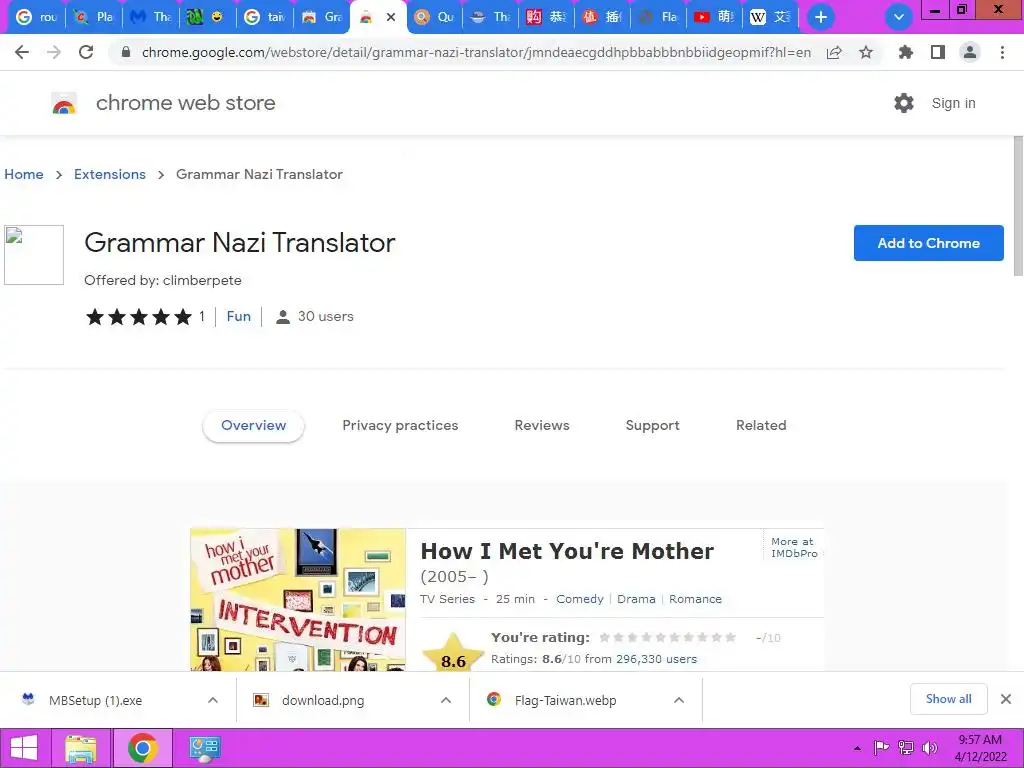Screen dimensions: 1024x768
Task: Show hidden tray icons arrow
Action: (x=857, y=748)
